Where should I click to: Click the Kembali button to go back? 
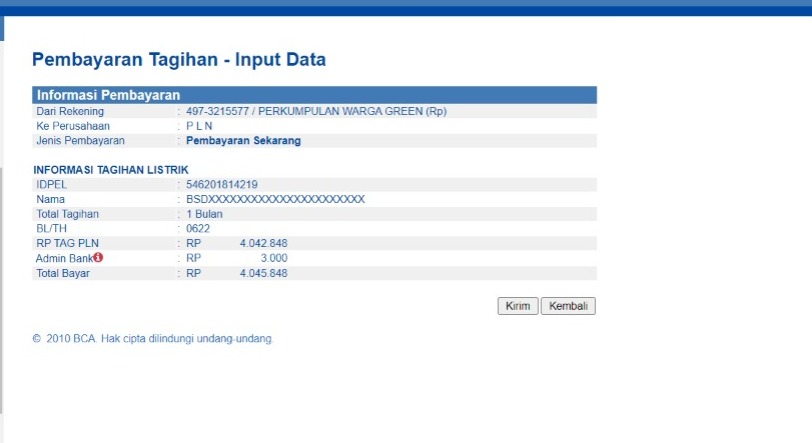(568, 306)
